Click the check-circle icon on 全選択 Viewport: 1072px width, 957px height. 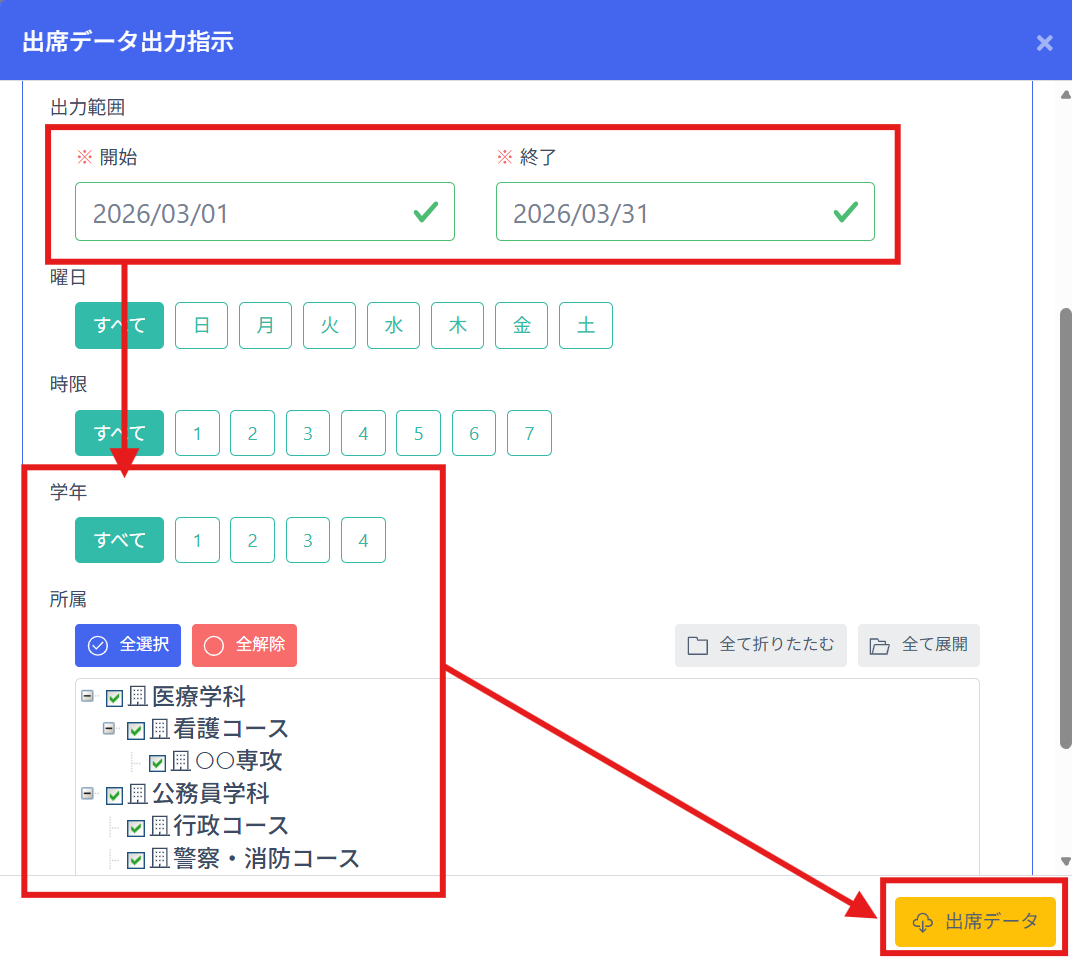(x=98, y=645)
